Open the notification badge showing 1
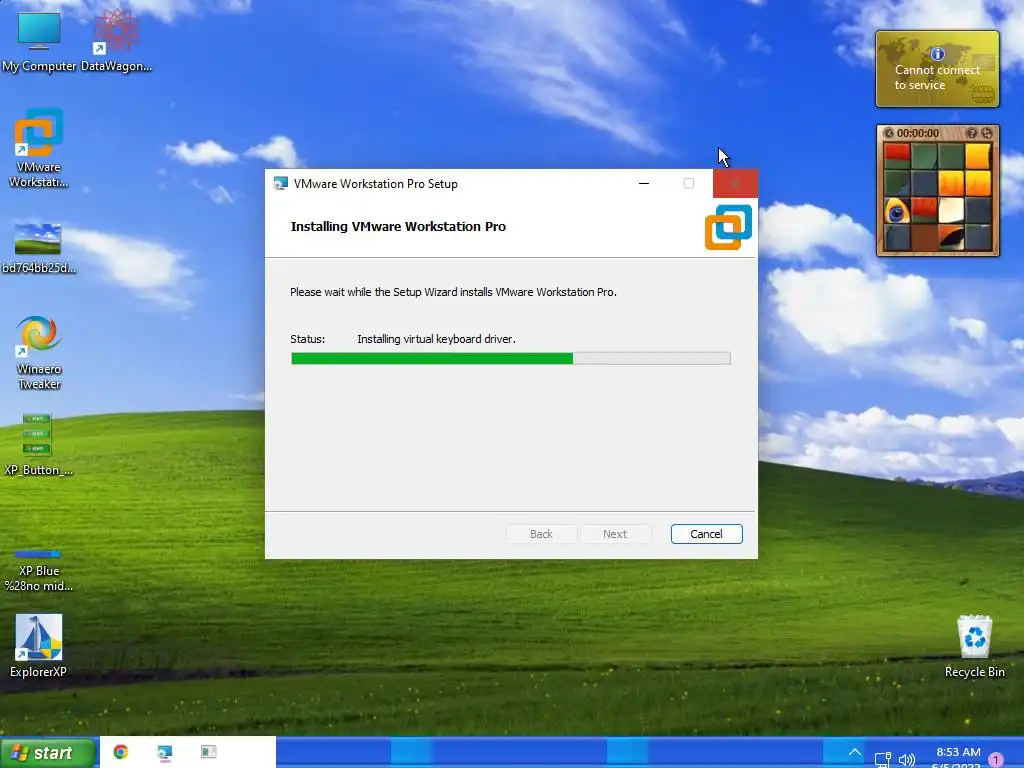Image resolution: width=1024 pixels, height=768 pixels. pyautogui.click(x=996, y=760)
